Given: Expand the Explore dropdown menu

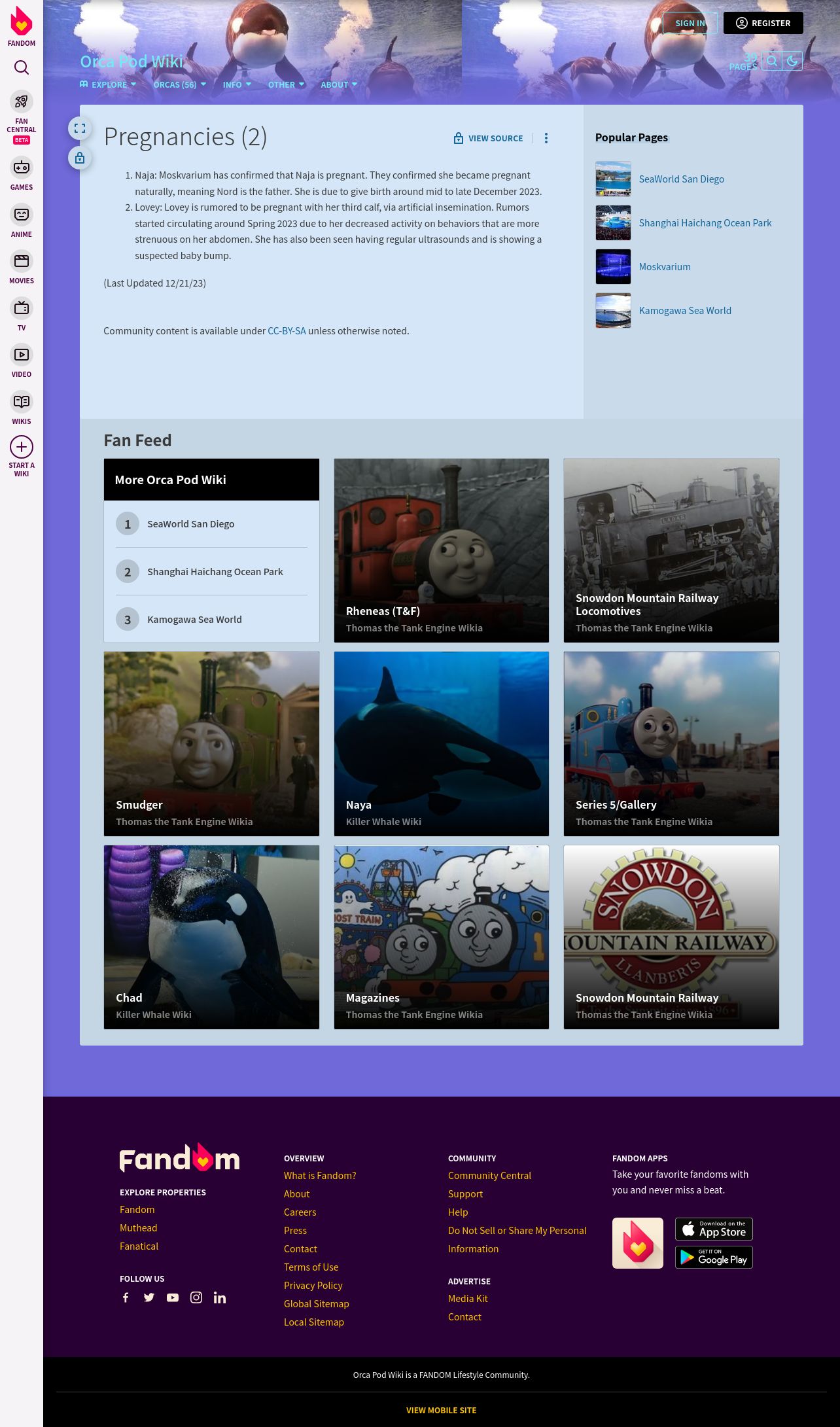Looking at the screenshot, I should tap(108, 84).
